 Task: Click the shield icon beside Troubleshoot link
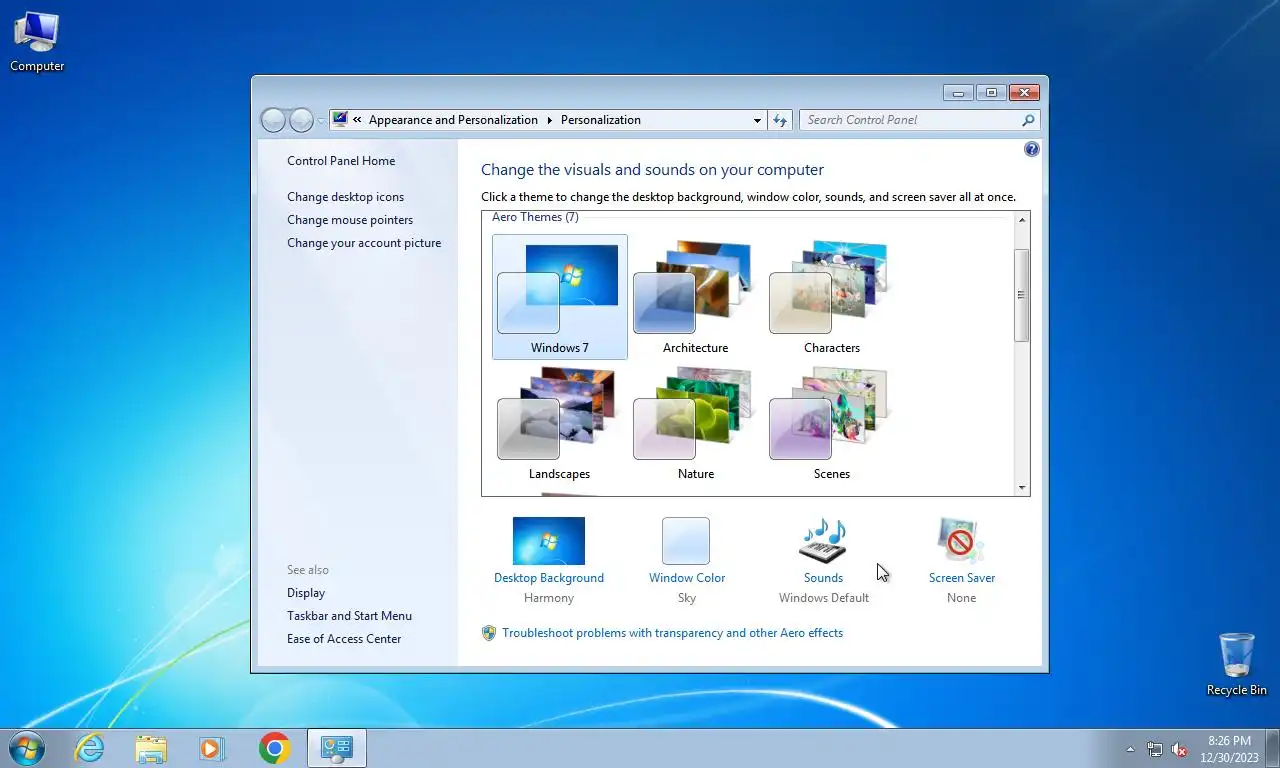[489, 633]
